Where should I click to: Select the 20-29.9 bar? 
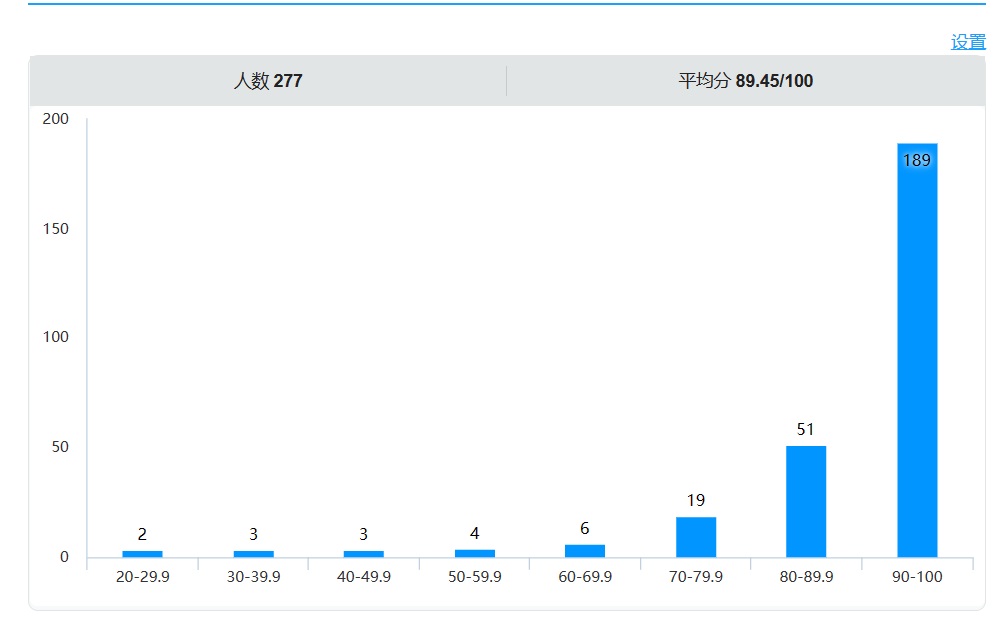[142, 554]
